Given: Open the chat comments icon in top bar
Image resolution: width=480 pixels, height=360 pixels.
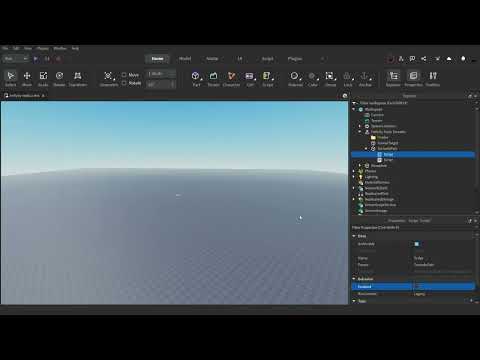Looking at the screenshot, I should (x=412, y=59).
